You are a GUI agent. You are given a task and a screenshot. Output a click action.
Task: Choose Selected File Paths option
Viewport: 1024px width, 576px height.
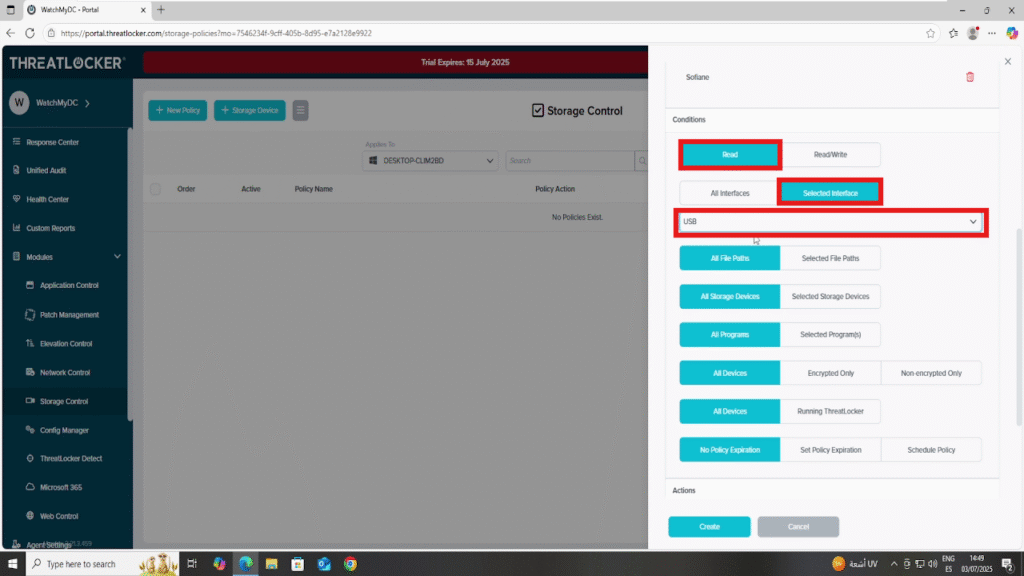tap(830, 259)
